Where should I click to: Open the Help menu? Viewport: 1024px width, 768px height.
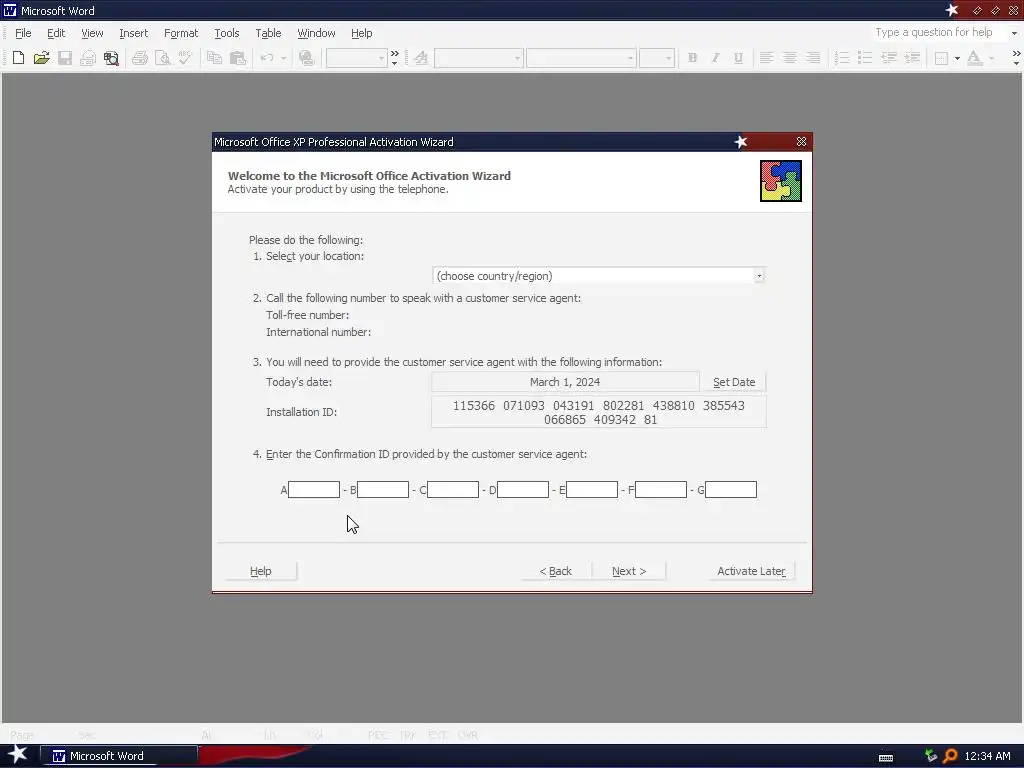pos(361,33)
